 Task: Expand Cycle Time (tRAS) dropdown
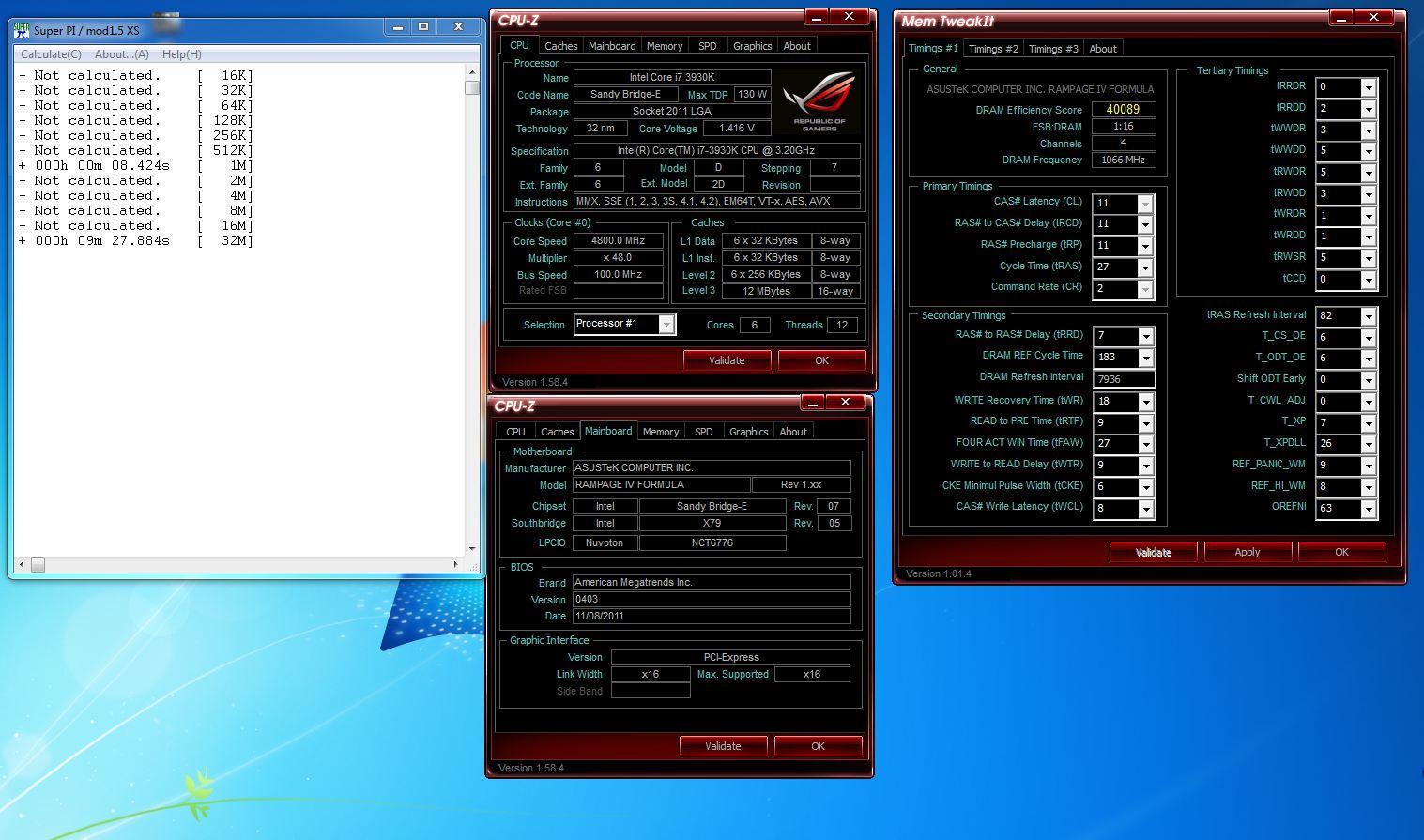(x=1145, y=268)
